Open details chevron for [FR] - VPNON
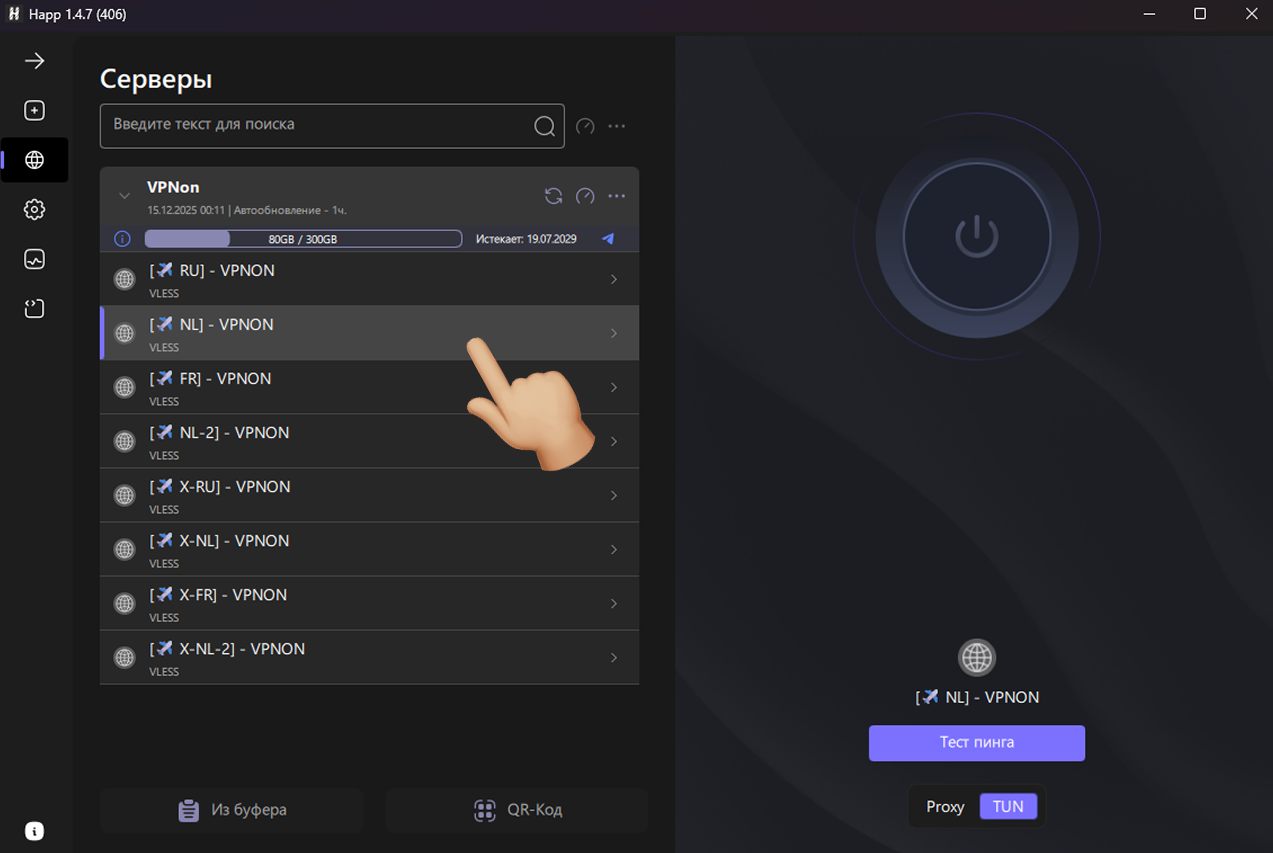The height and width of the screenshot is (853, 1273). pyautogui.click(x=614, y=387)
